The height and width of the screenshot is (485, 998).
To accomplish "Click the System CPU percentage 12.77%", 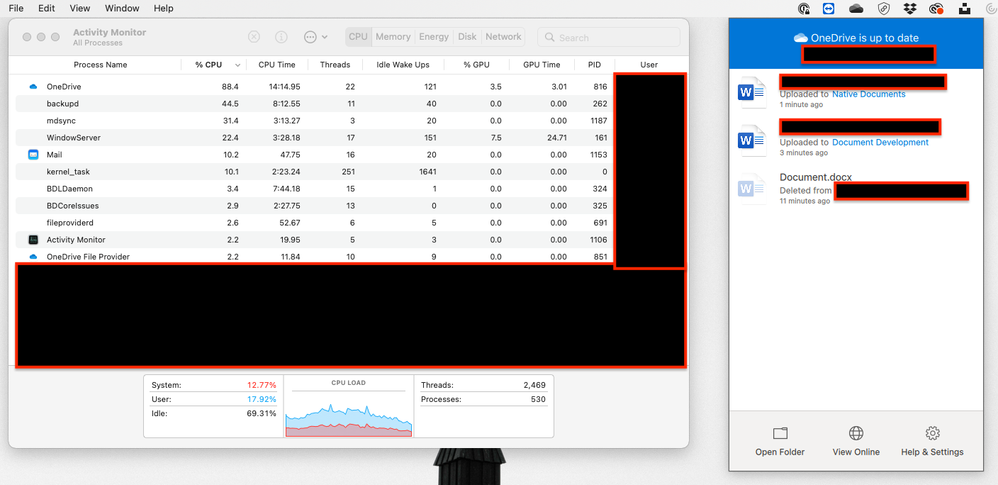I will click(262, 385).
